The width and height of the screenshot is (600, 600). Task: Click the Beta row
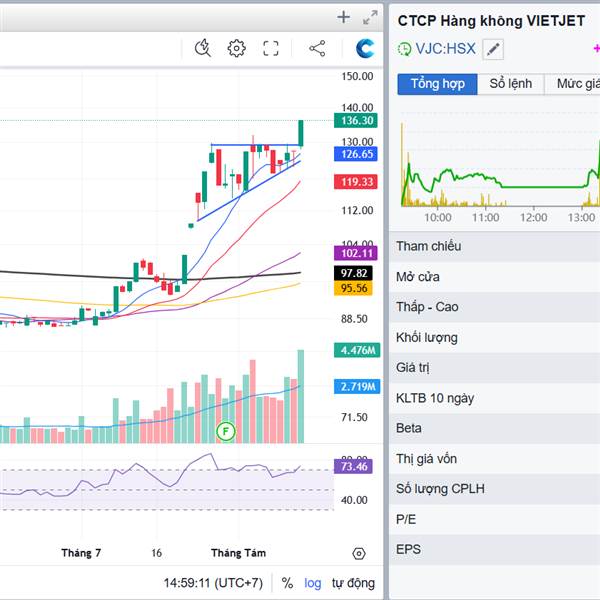[x=494, y=428]
